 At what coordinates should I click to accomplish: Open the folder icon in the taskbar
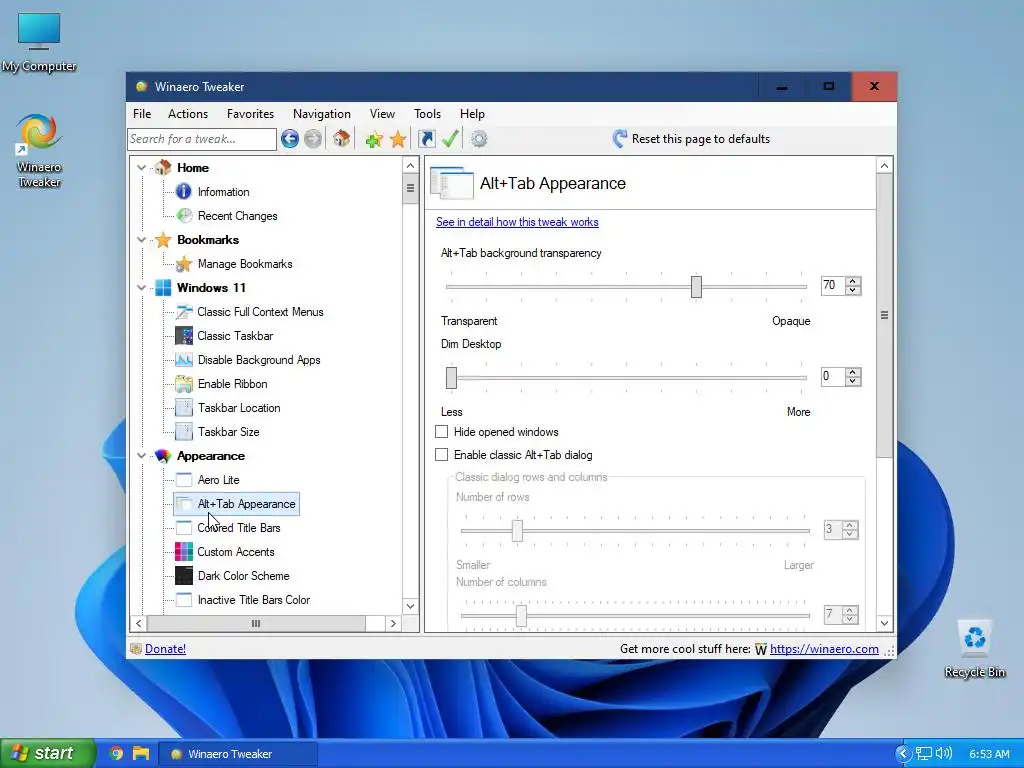point(141,753)
